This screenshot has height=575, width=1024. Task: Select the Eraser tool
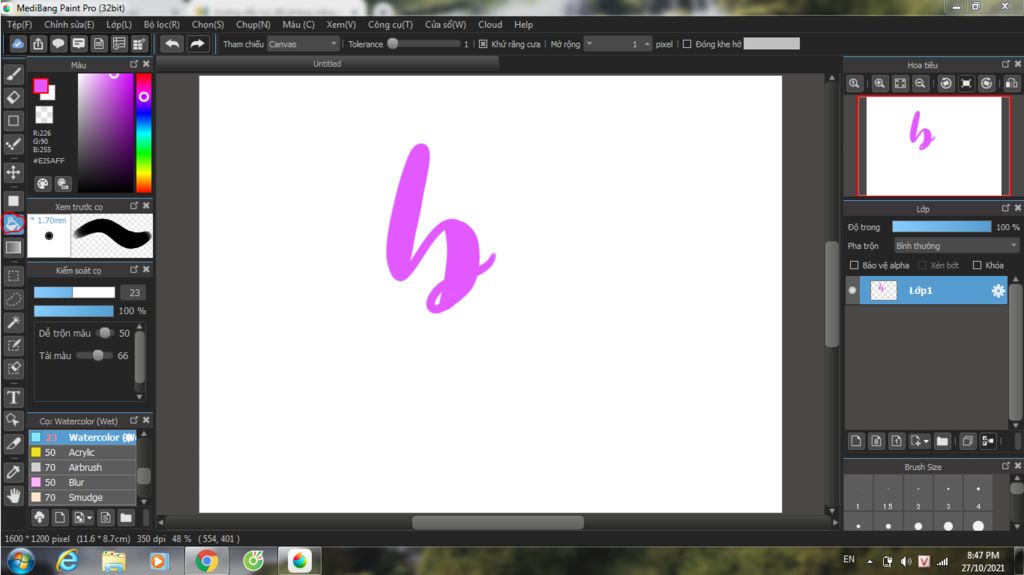coord(13,97)
